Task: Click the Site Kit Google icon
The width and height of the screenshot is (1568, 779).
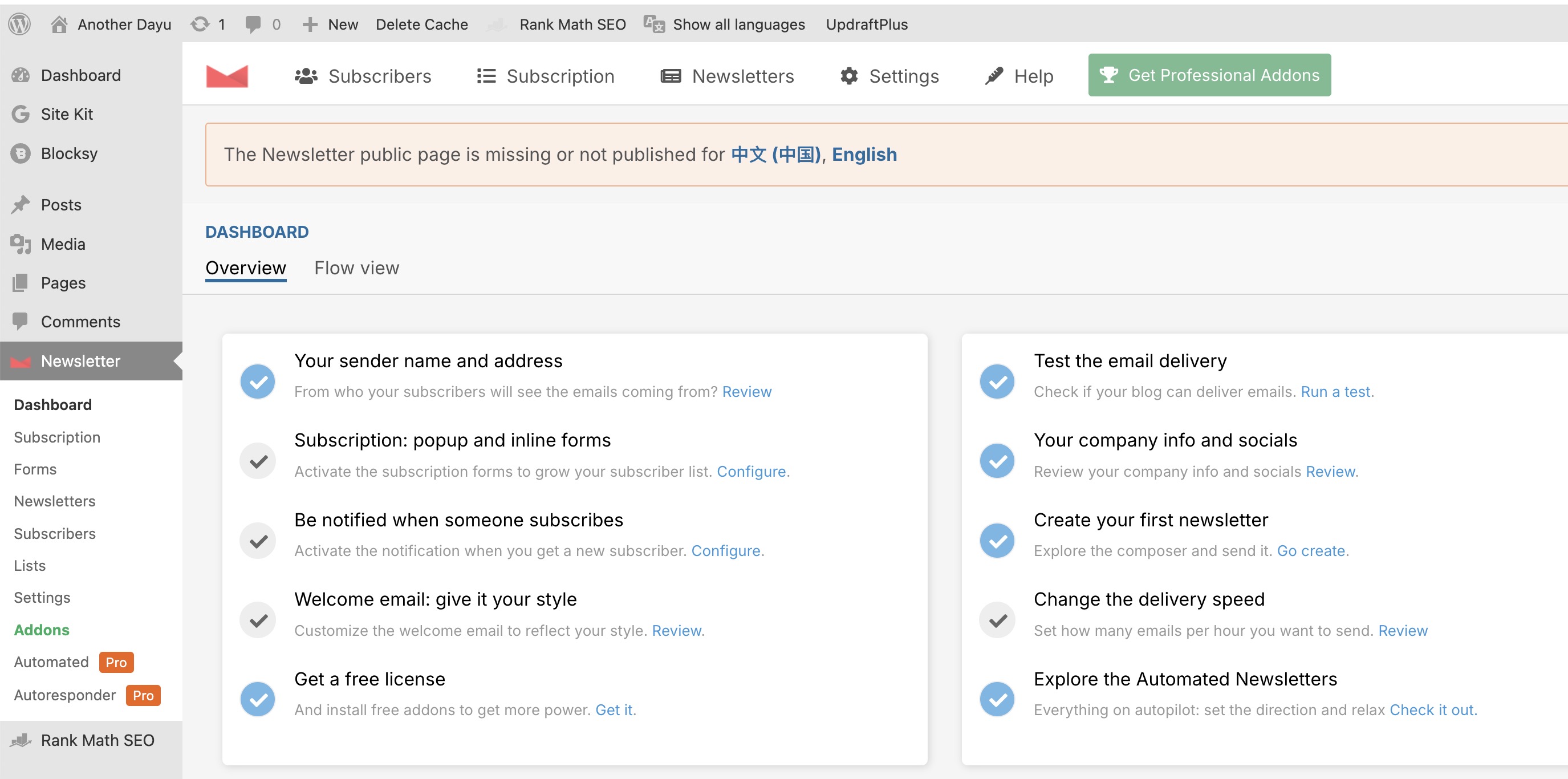Action: point(21,115)
